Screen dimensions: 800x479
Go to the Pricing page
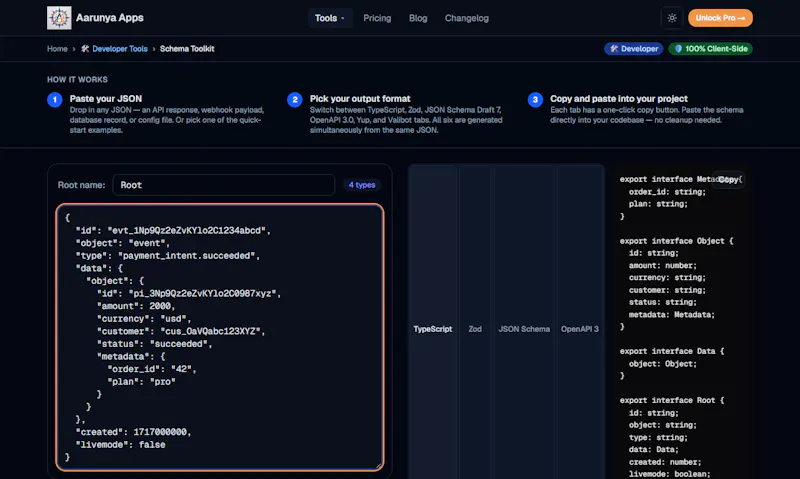(377, 18)
